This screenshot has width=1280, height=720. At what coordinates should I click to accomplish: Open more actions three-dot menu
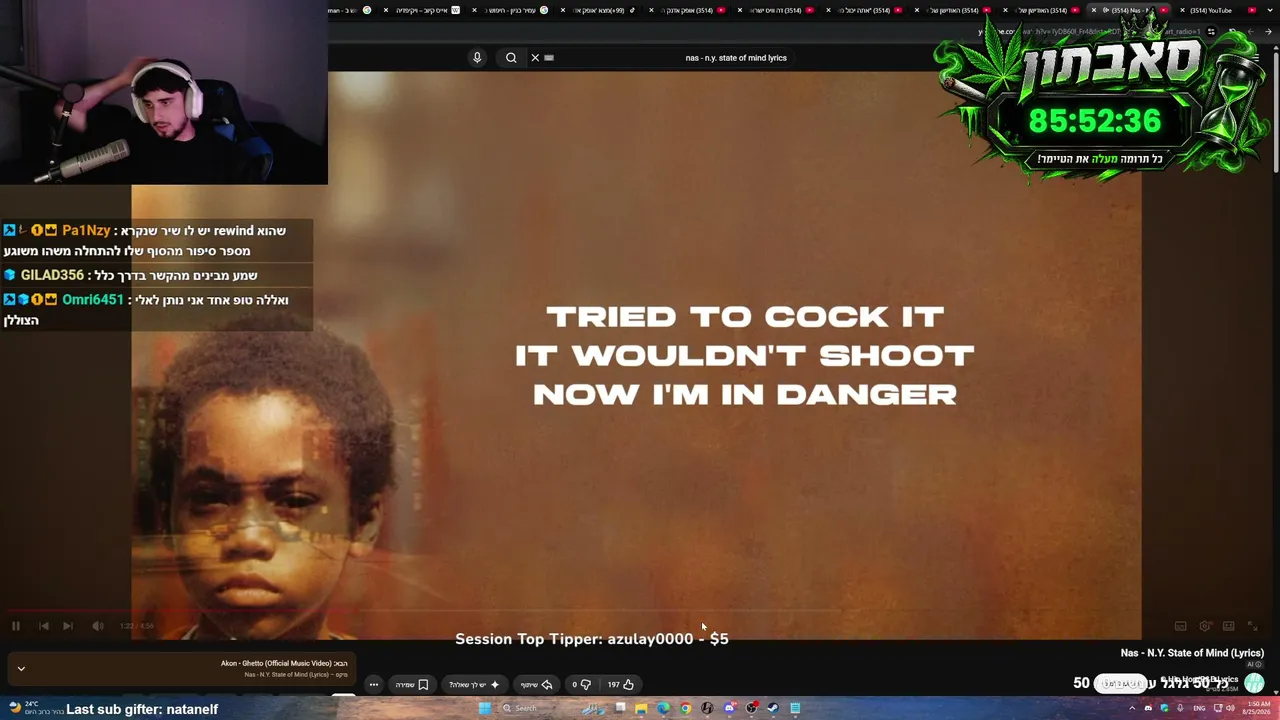point(374,685)
